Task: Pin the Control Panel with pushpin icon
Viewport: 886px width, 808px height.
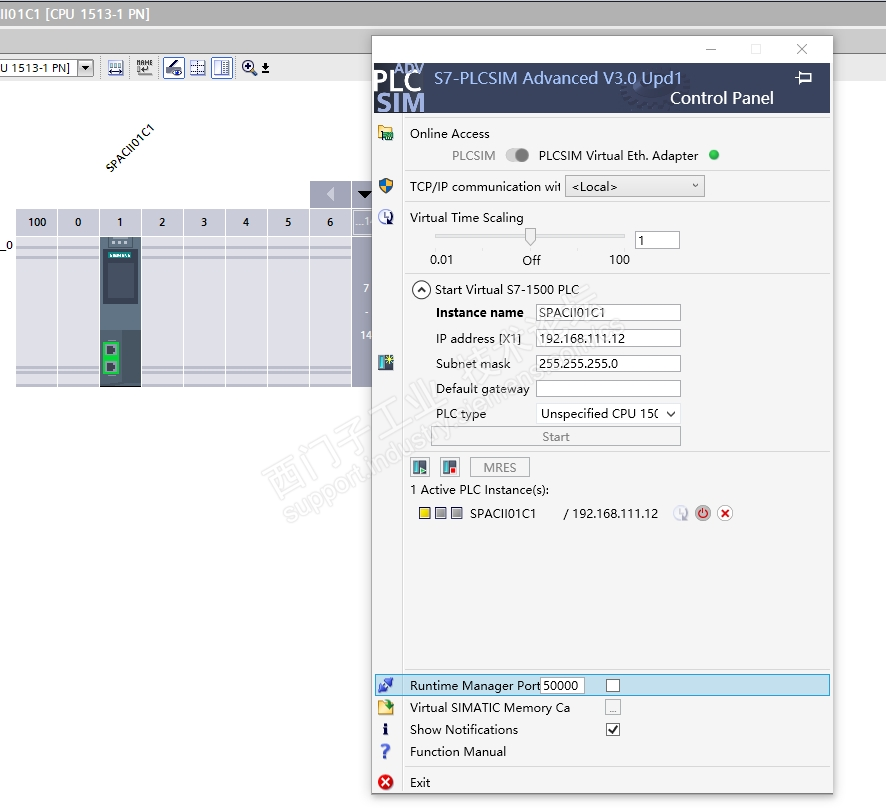Action: 804,77
